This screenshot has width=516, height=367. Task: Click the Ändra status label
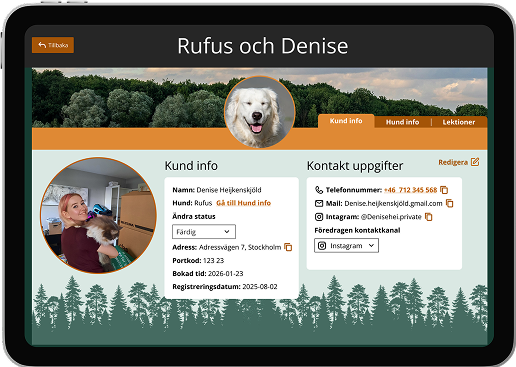pos(194,216)
